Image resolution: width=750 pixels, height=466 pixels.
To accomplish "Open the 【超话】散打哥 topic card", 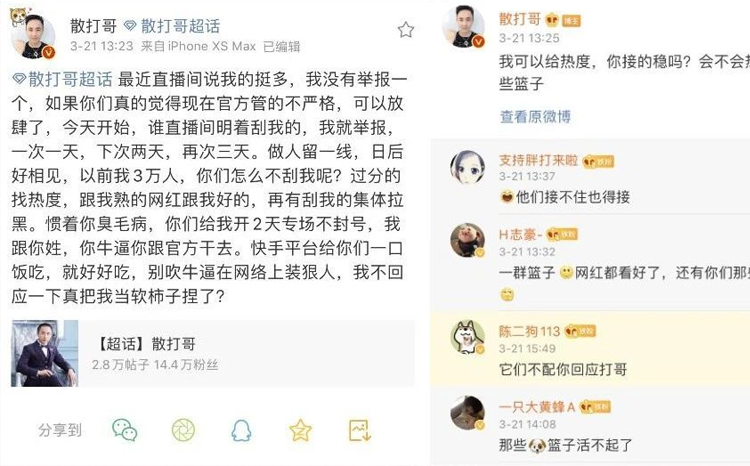I will (x=212, y=353).
